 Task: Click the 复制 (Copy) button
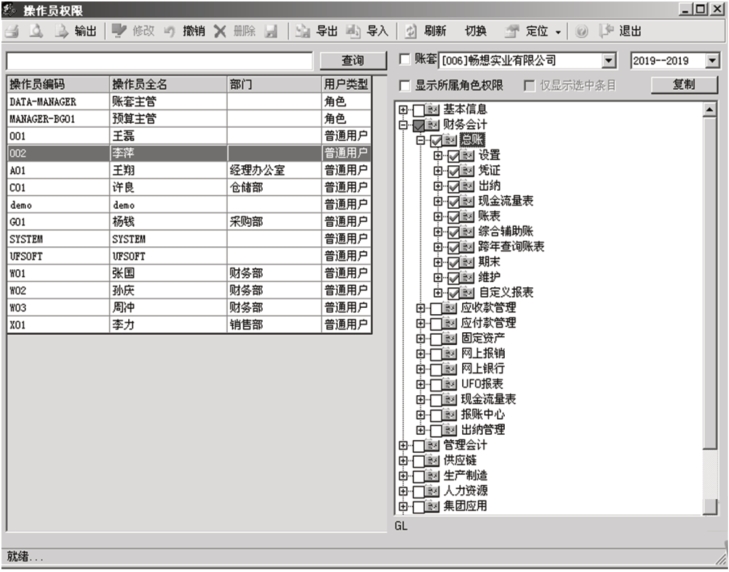click(x=683, y=85)
